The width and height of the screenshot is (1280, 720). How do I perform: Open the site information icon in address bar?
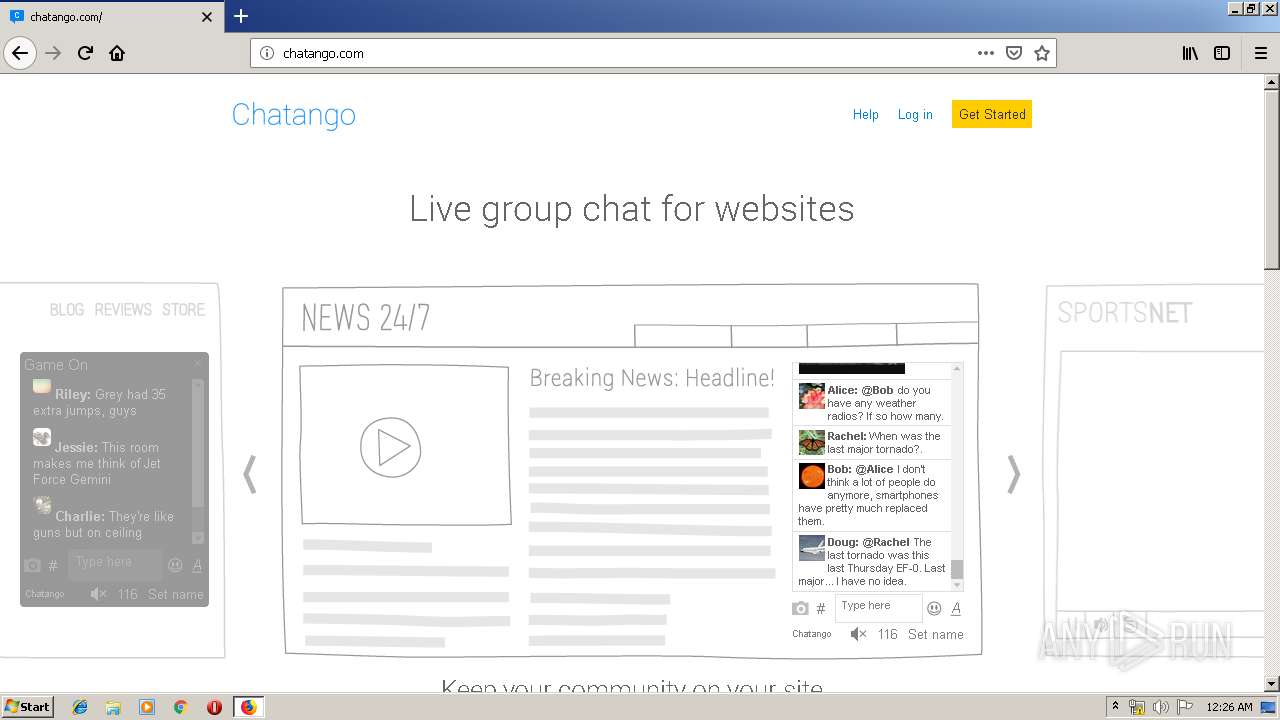pos(267,53)
